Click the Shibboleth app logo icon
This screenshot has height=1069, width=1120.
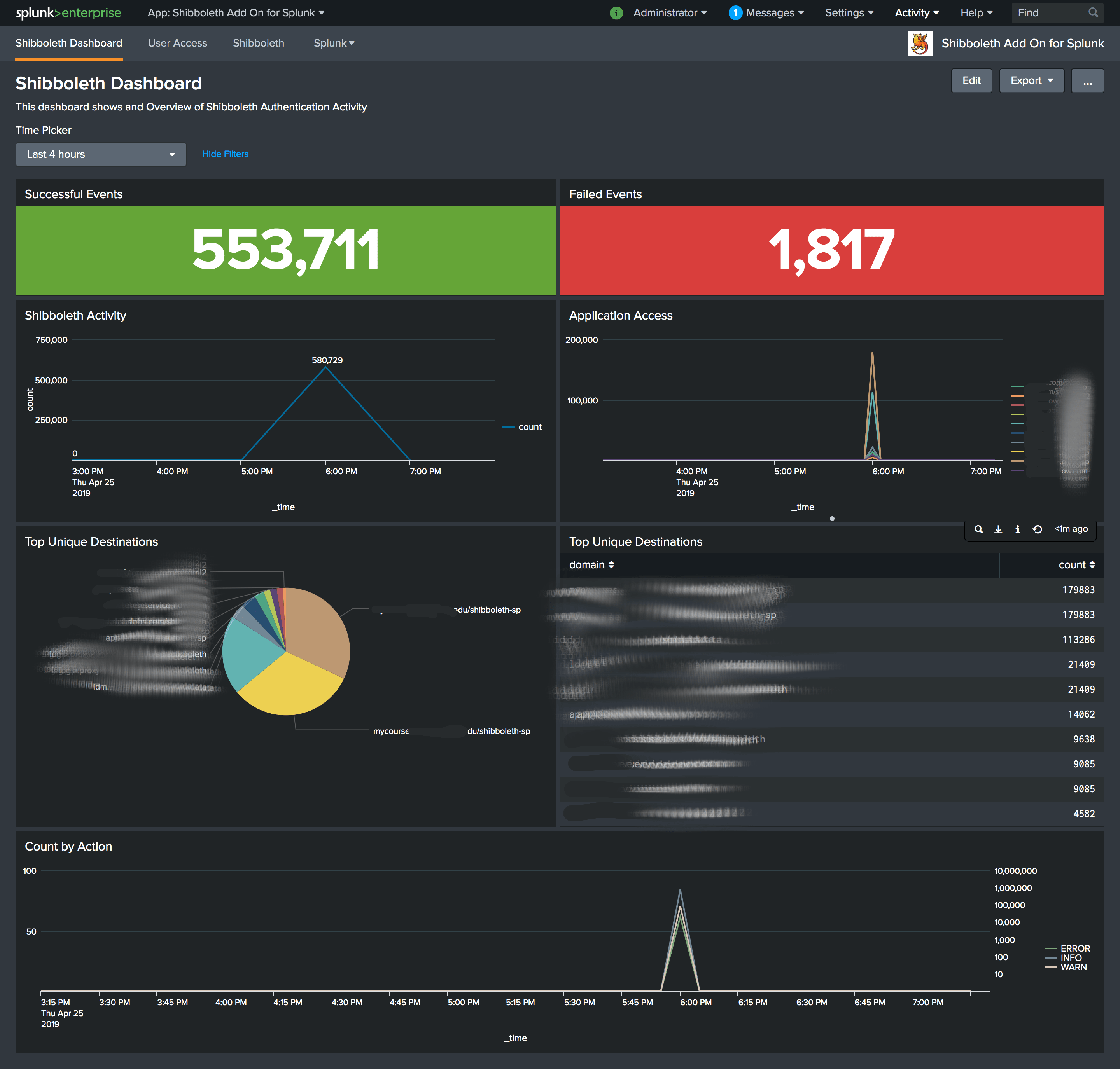(x=919, y=43)
